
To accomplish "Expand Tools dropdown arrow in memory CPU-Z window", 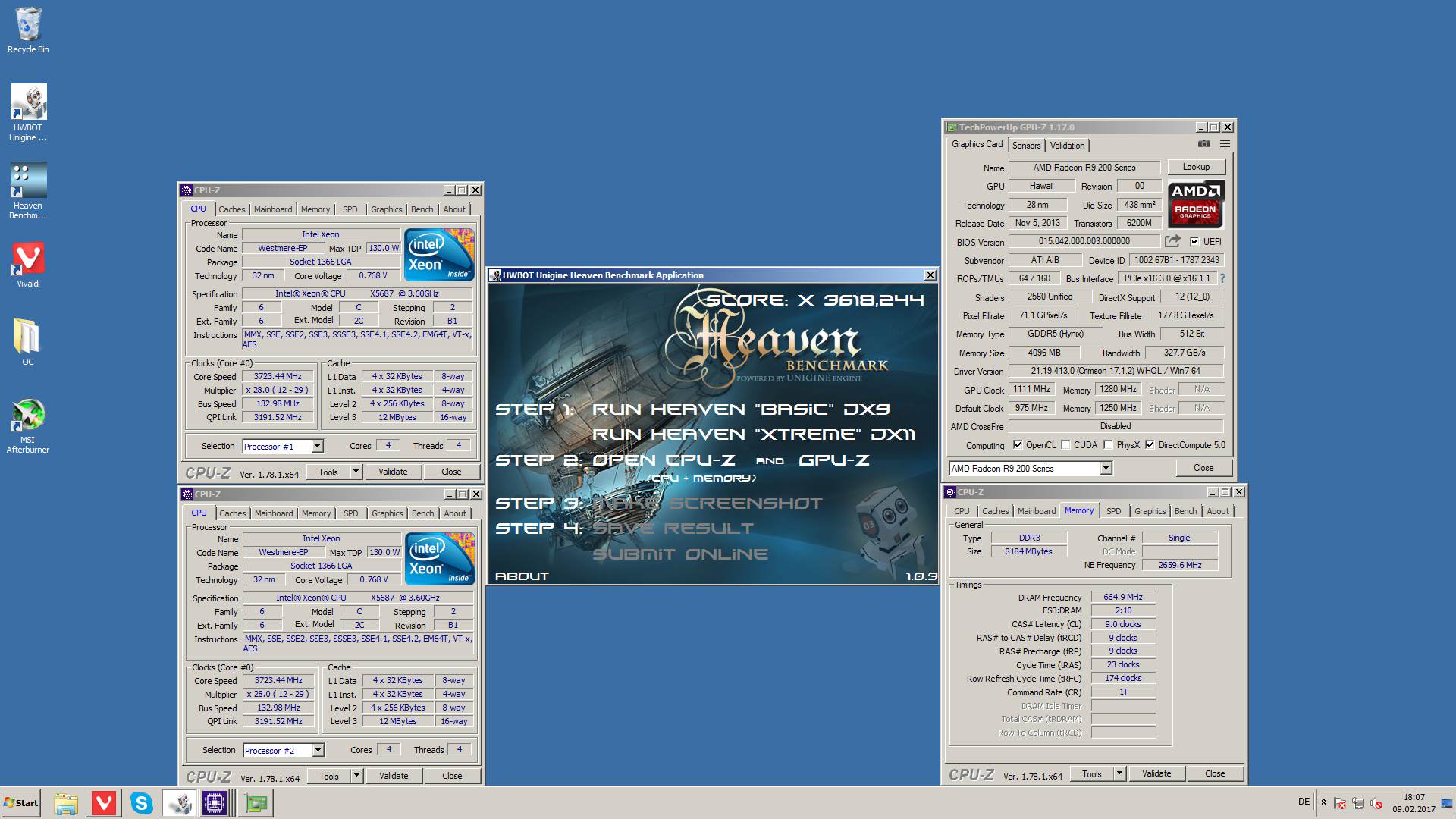I will [1119, 773].
